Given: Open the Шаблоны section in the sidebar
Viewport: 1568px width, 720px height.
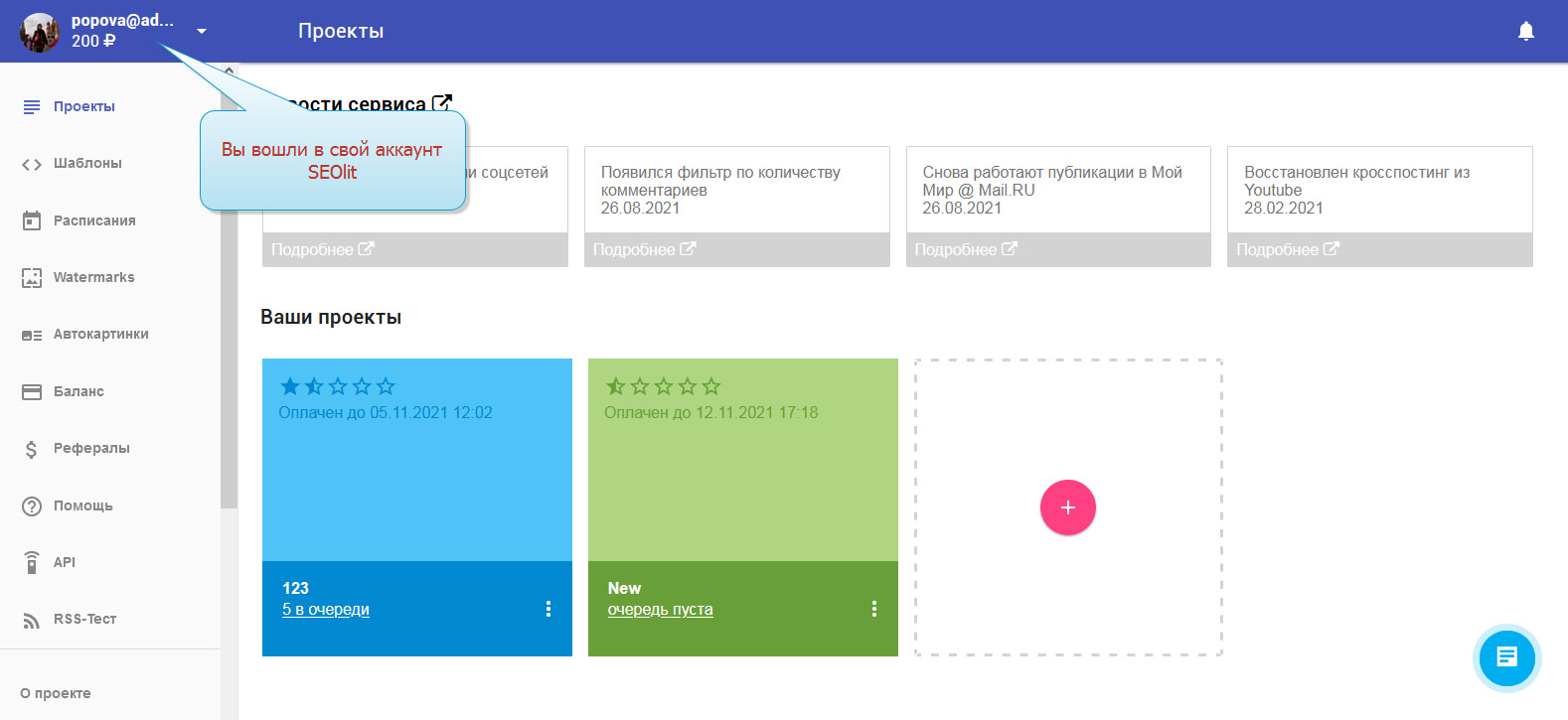Looking at the screenshot, I should (x=87, y=164).
